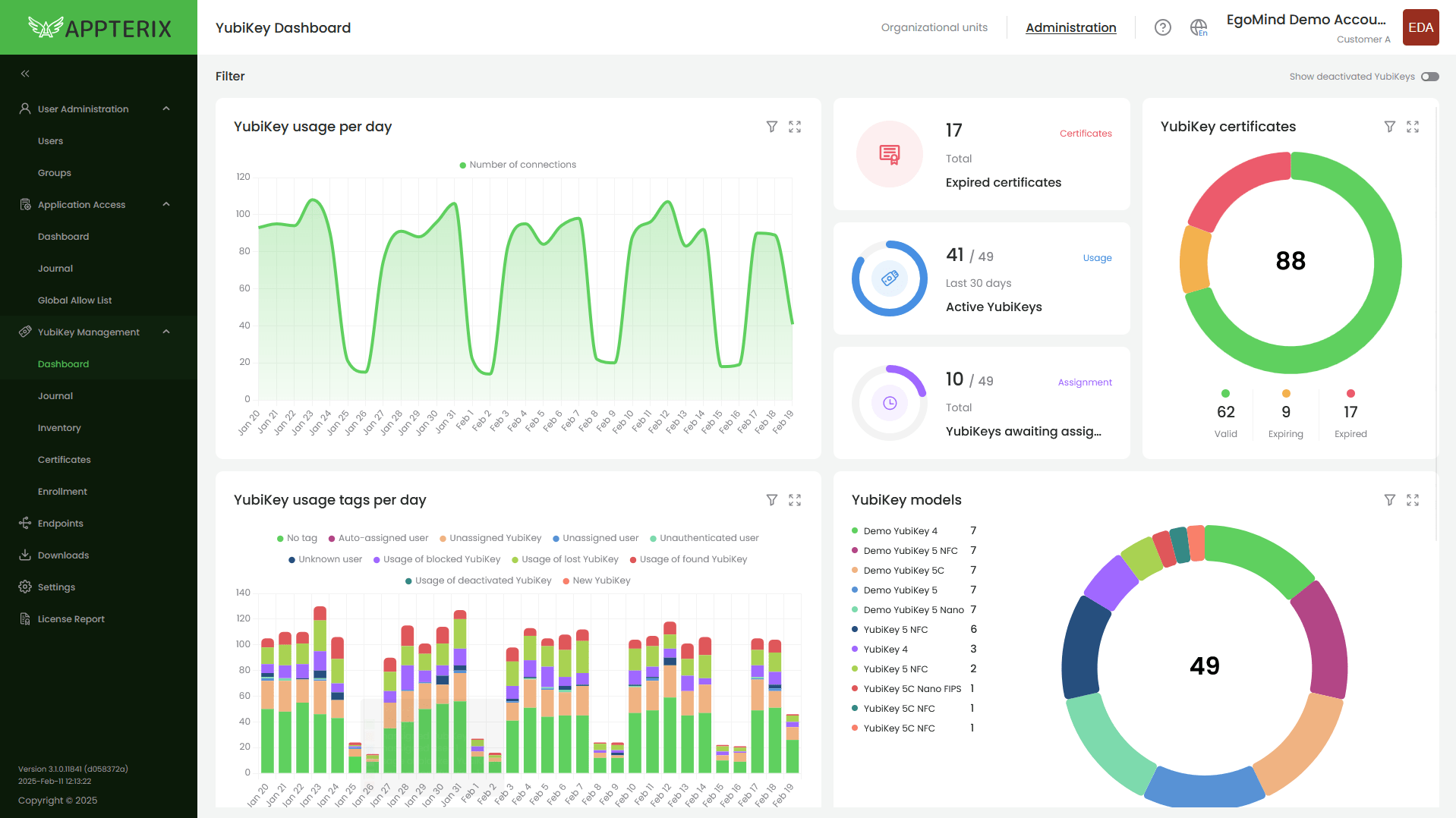The height and width of the screenshot is (818, 1456).
Task: Collapse the sidebar with double-chevron icon
Action: 25,74
